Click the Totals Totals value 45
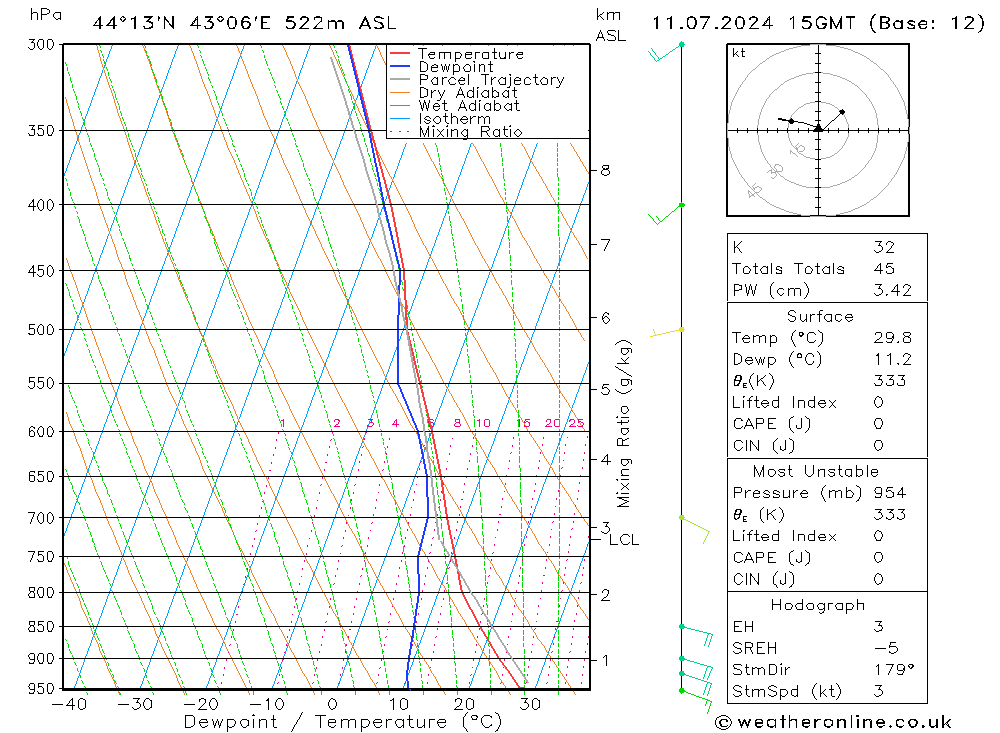The height and width of the screenshot is (733, 1000). pos(885,269)
